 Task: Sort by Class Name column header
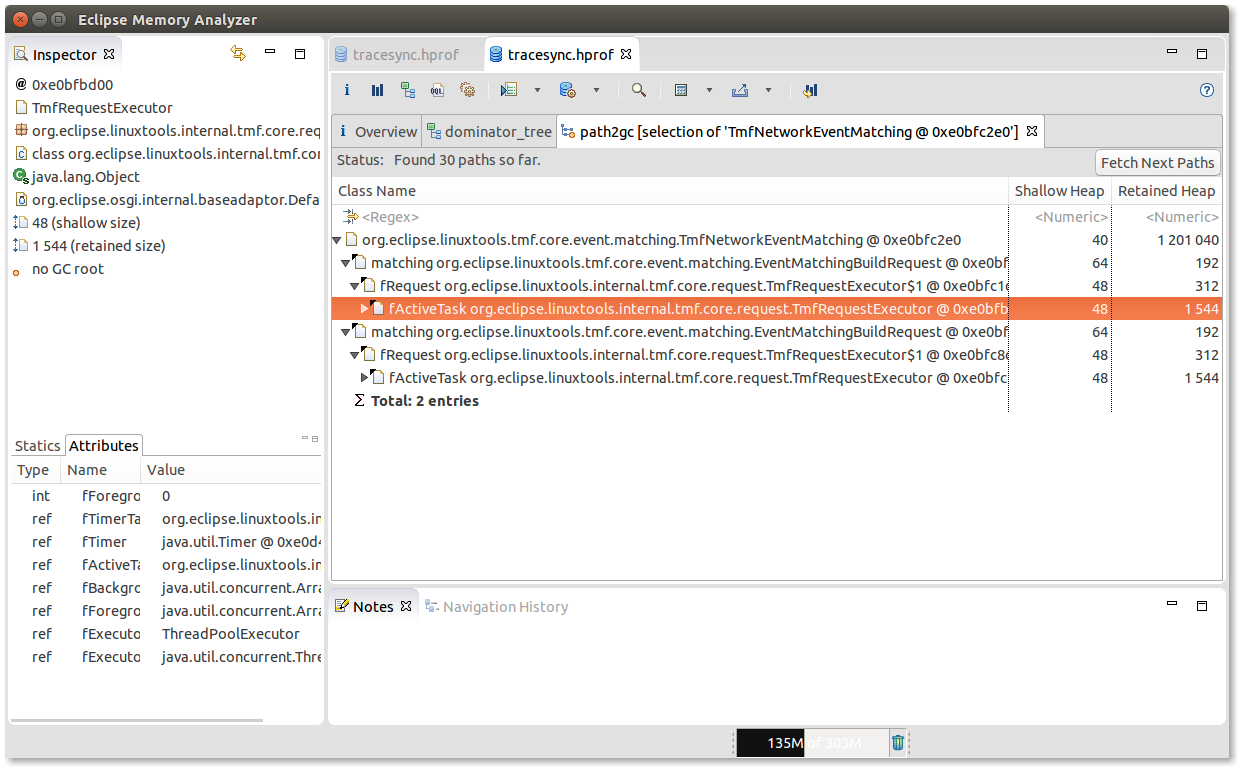pos(670,191)
